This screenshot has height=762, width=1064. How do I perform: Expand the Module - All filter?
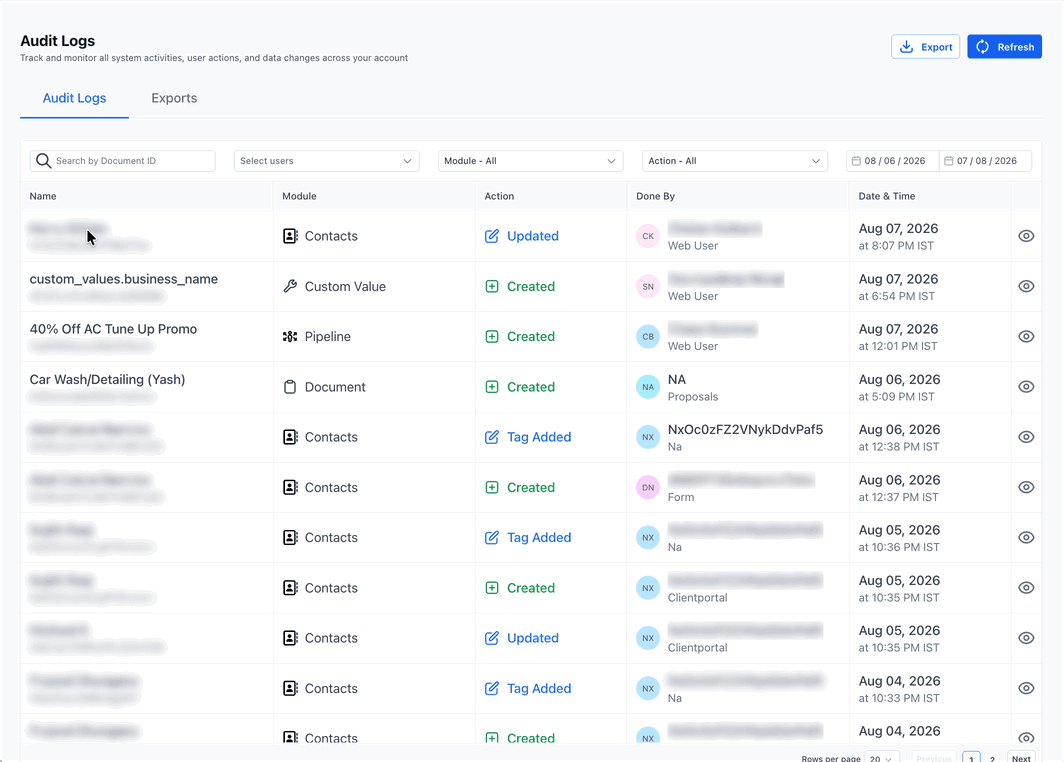(x=531, y=161)
